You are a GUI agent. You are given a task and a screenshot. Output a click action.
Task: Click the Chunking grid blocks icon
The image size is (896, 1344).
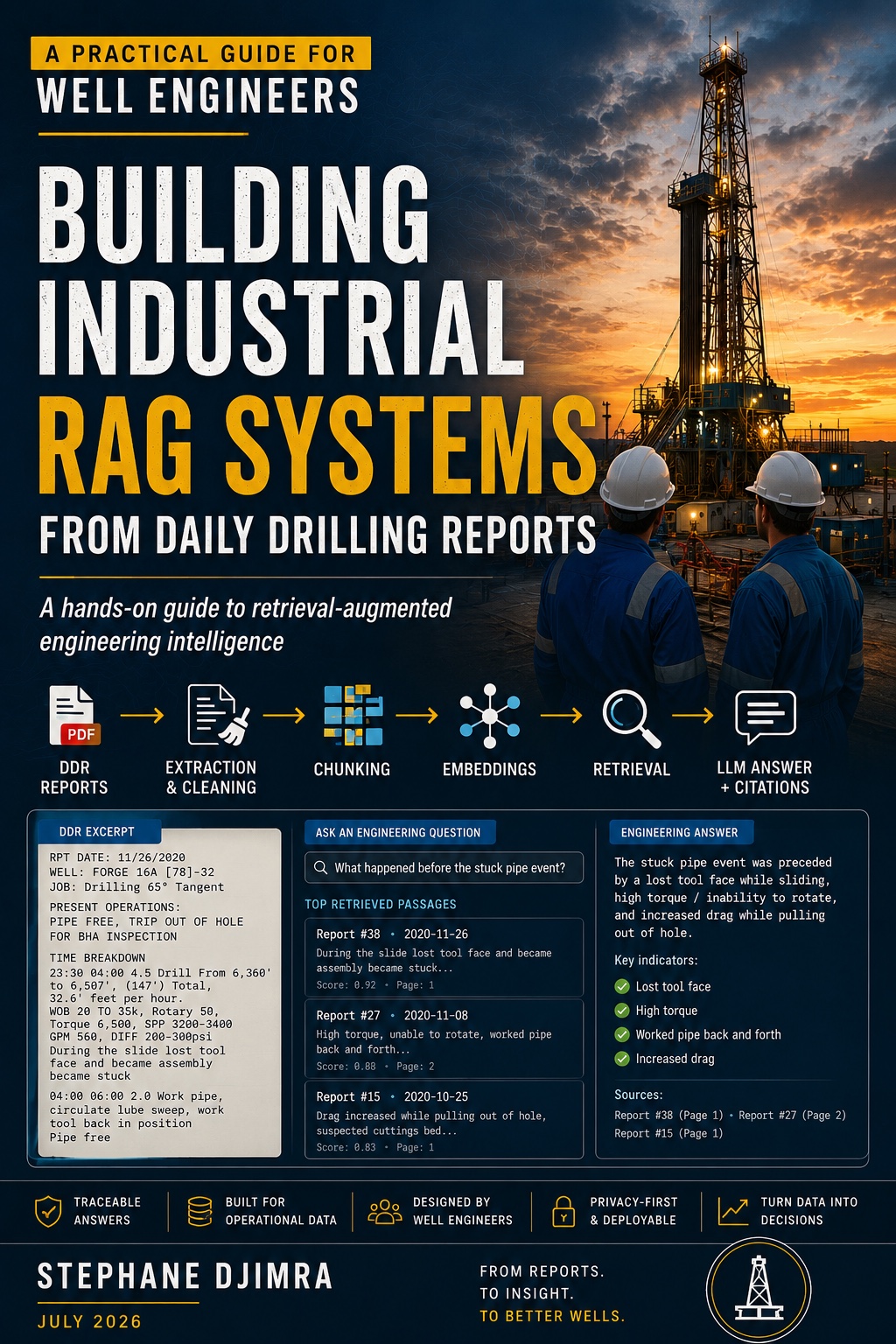[353, 716]
